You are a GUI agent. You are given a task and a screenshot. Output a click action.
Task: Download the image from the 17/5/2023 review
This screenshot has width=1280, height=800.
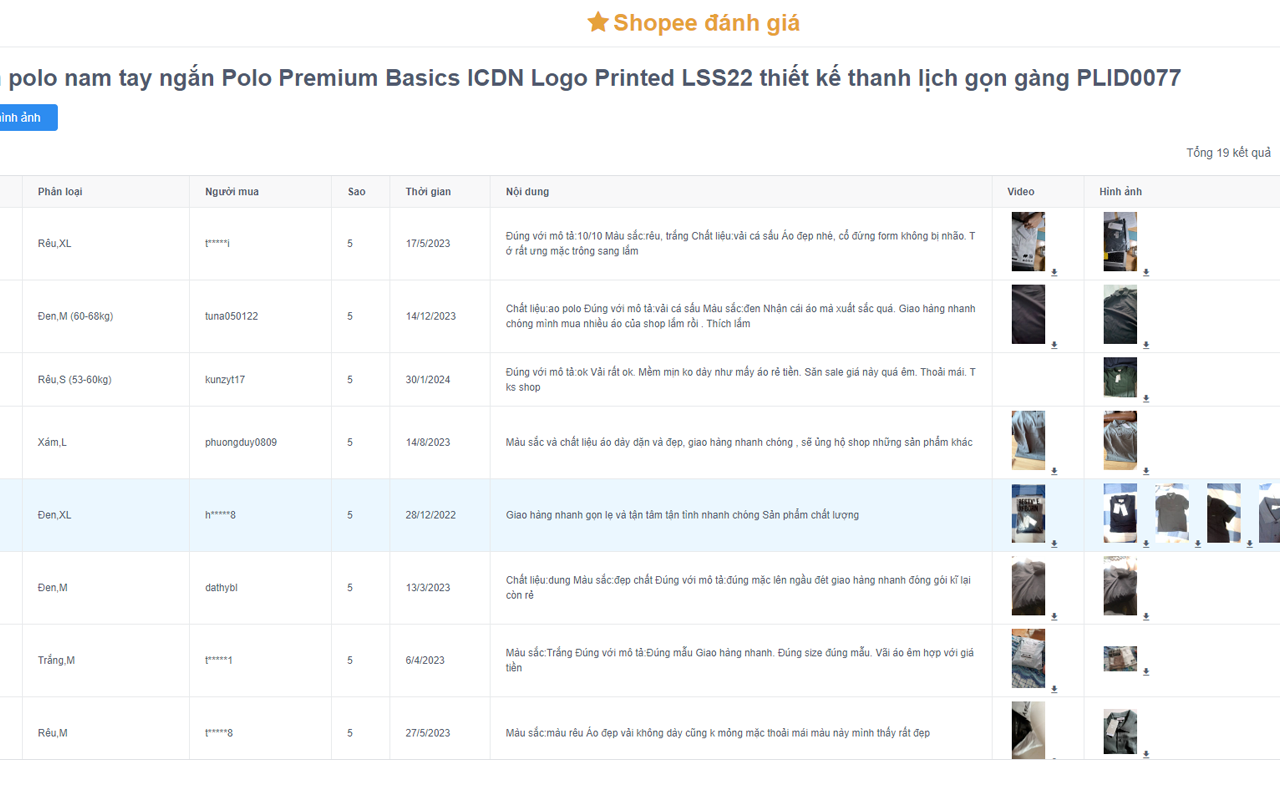pyautogui.click(x=1146, y=272)
